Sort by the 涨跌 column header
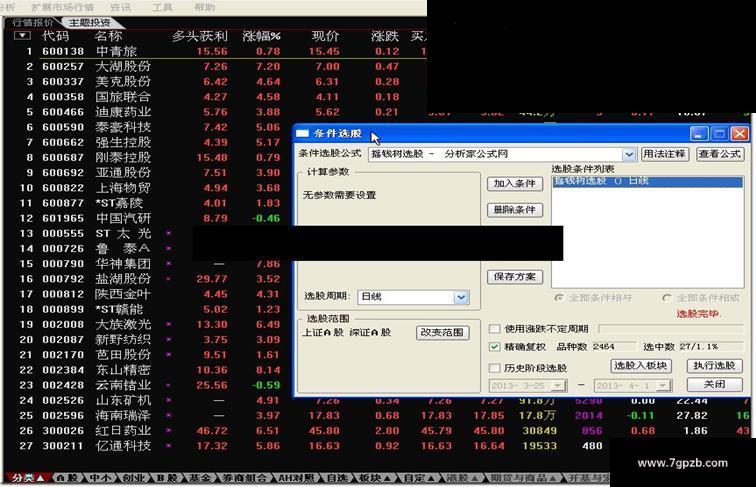Screen dimensions: 756x487 pos(385,36)
